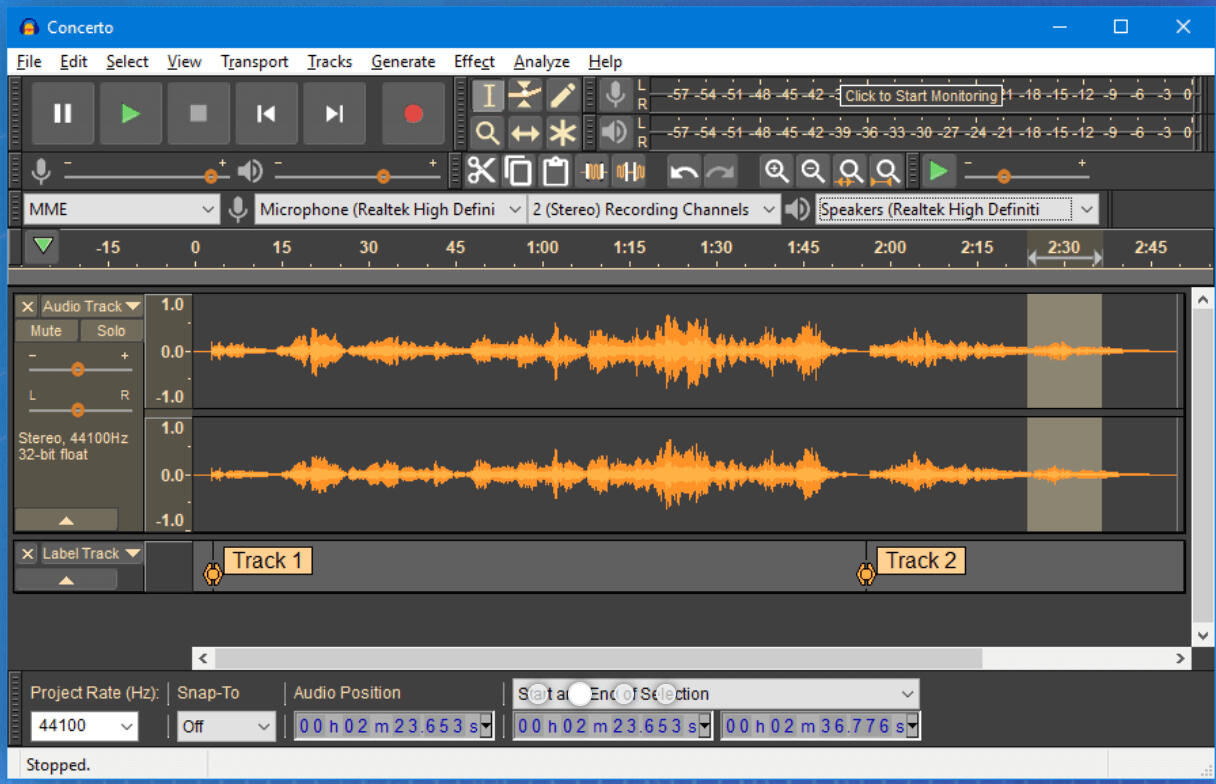This screenshot has height=784, width=1216.
Task: Zoom out with the minus magnifier
Action: (x=813, y=171)
